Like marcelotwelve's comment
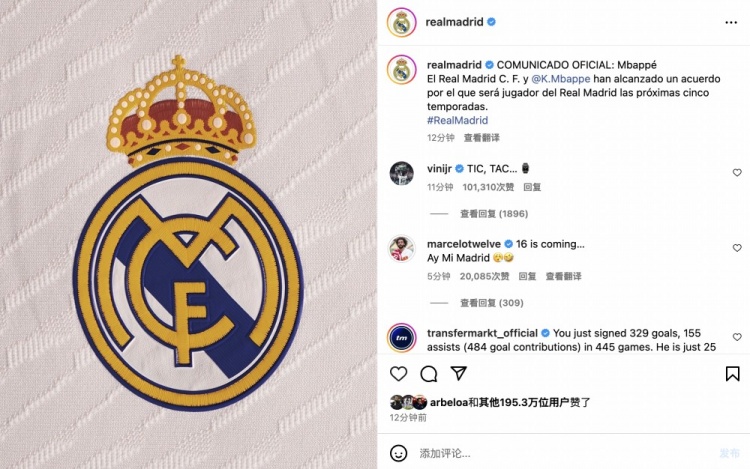Image resolution: width=750 pixels, height=469 pixels. [x=737, y=248]
